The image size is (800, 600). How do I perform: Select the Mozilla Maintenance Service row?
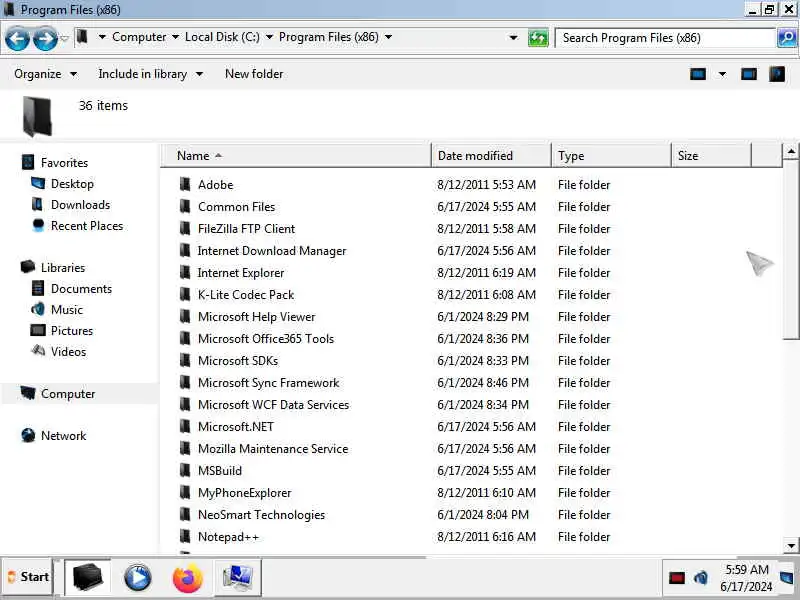[x=471, y=448]
